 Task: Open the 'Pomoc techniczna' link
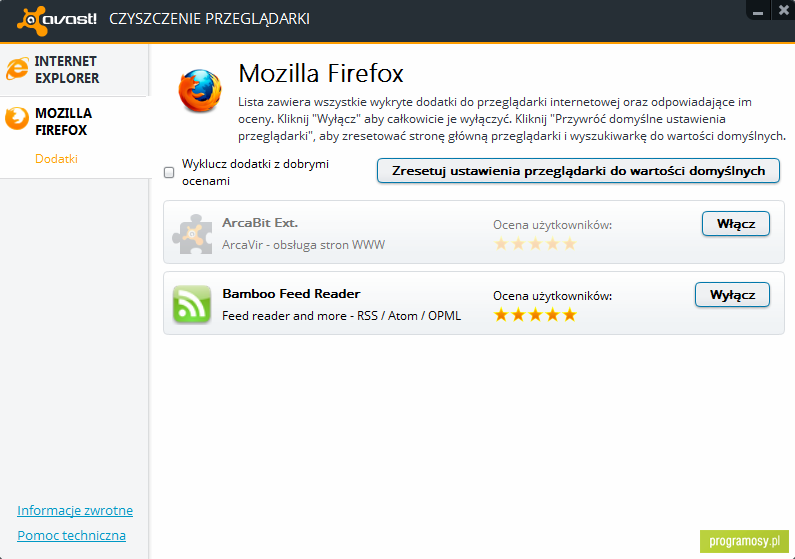point(71,535)
